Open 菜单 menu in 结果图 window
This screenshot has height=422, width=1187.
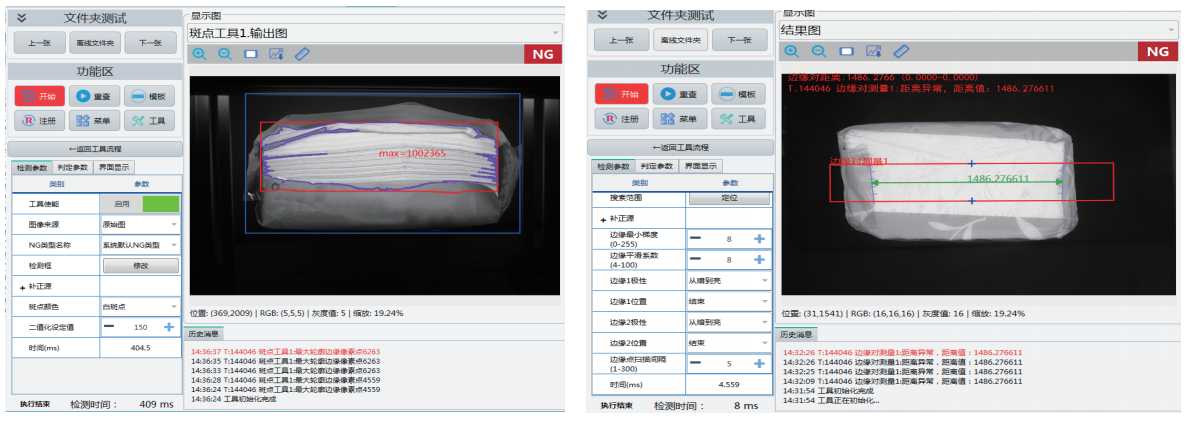click(x=680, y=119)
